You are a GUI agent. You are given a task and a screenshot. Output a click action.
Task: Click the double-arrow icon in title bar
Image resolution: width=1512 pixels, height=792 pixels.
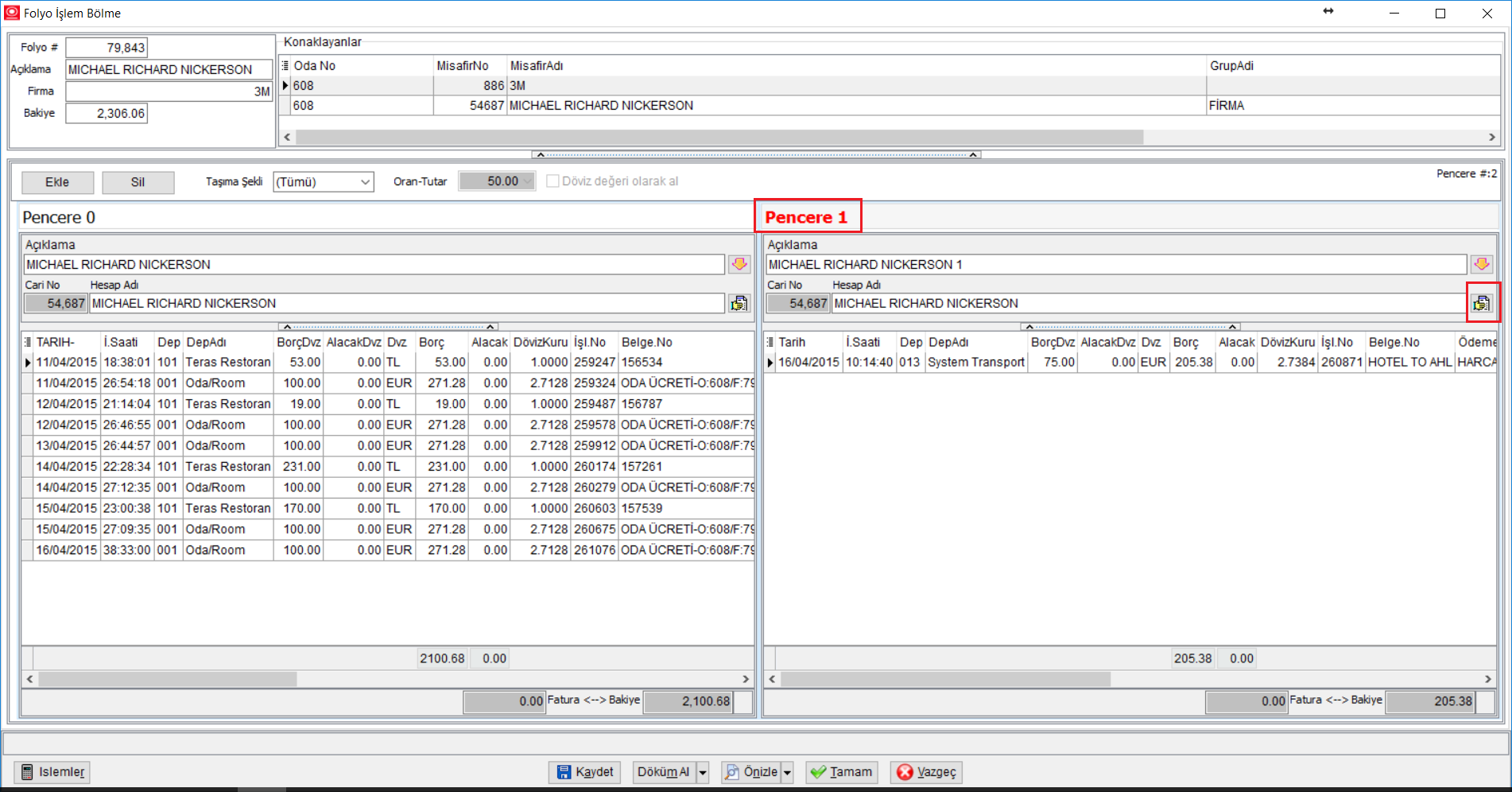pyautogui.click(x=1328, y=11)
